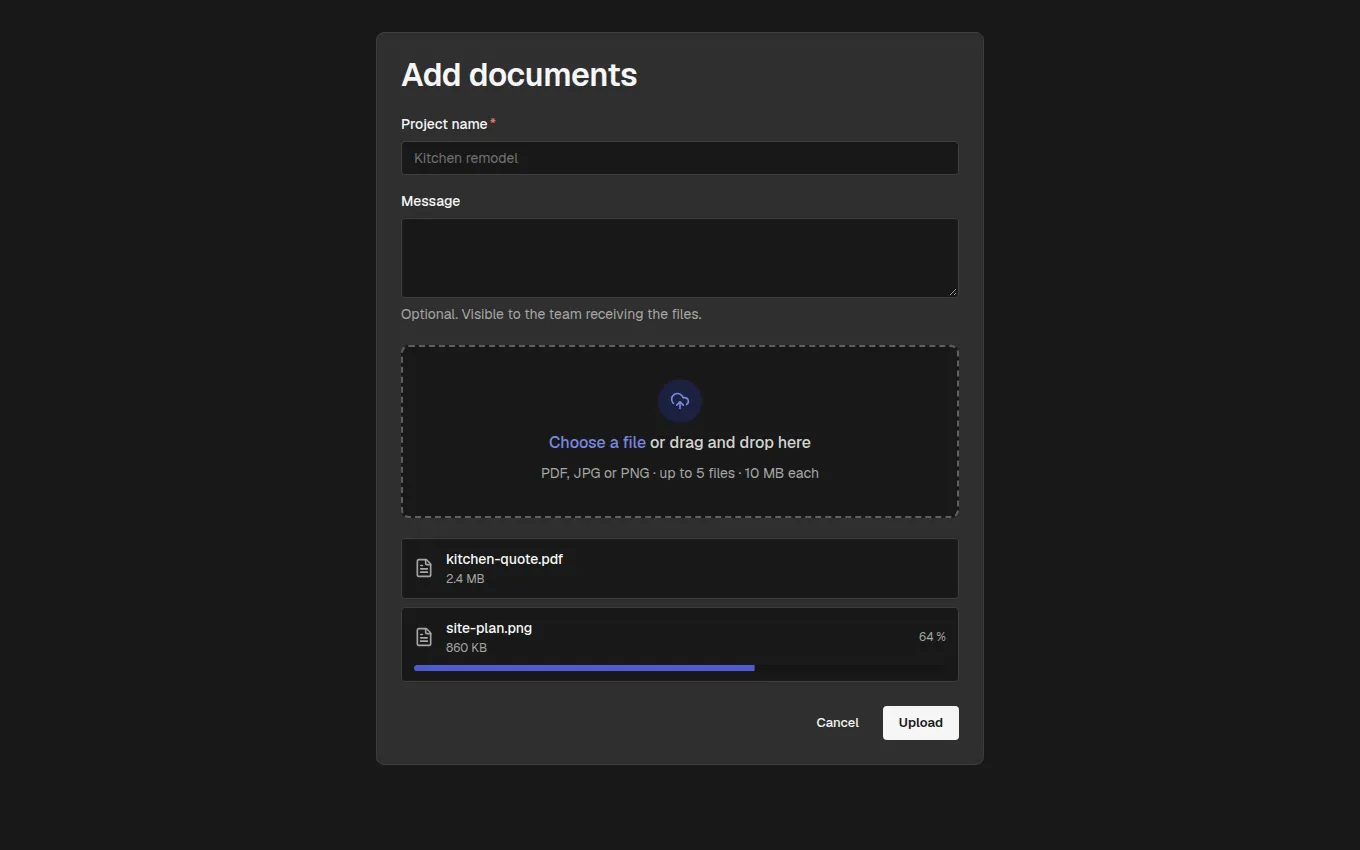Click the Message field label

pos(431,201)
